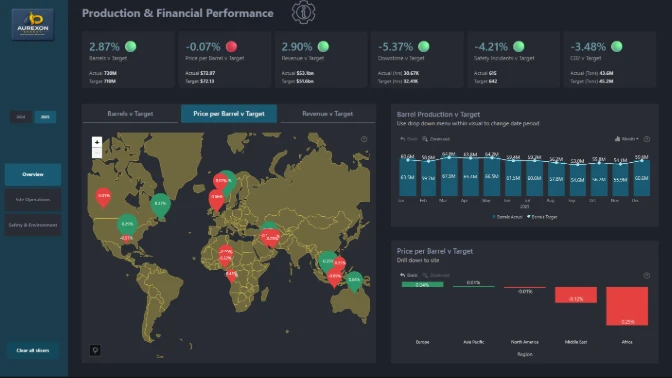Click the gear info icon beside the title
672x378 pixels.
click(303, 12)
